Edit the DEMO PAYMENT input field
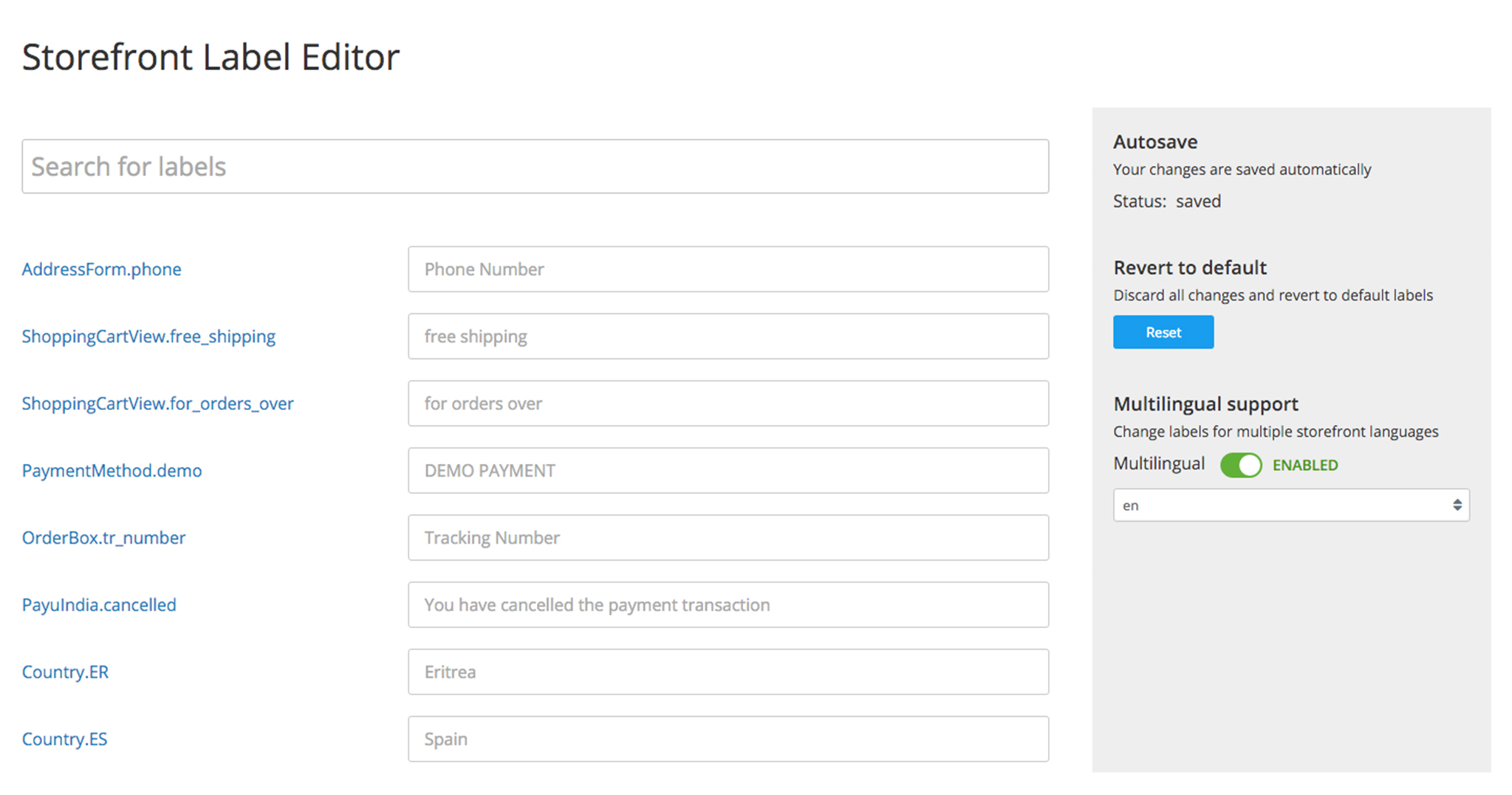This screenshot has width=1512, height=795. [x=728, y=471]
